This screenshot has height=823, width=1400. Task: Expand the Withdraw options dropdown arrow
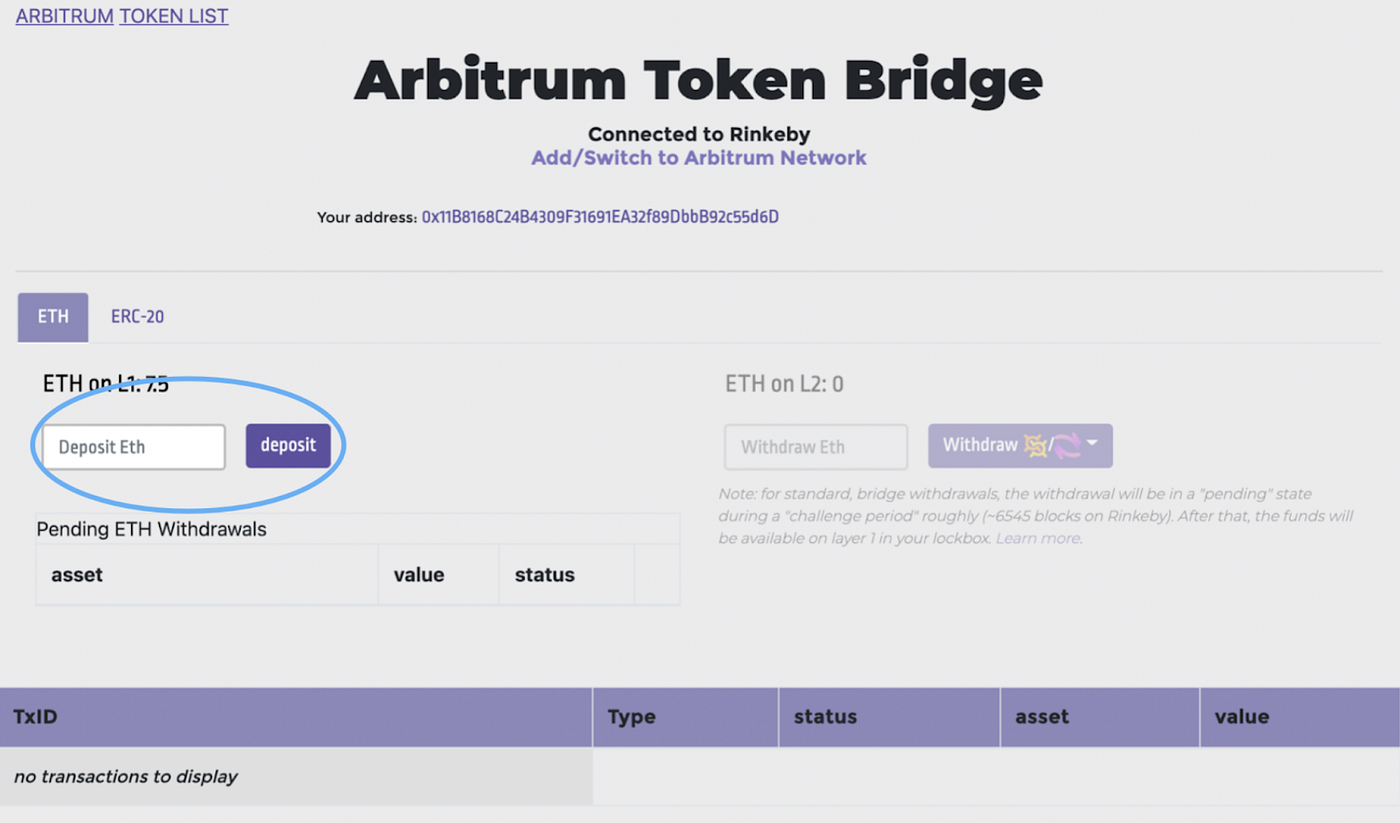pos(1093,443)
